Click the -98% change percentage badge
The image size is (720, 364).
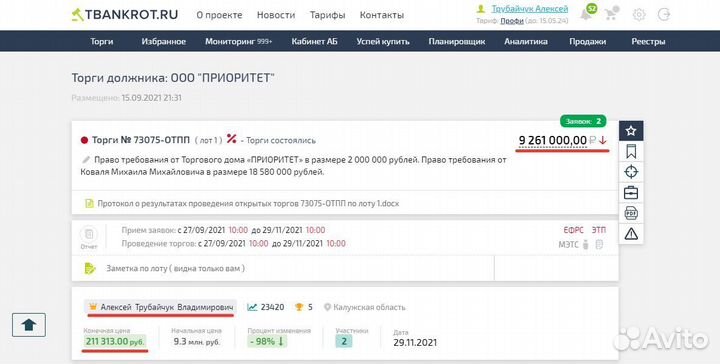pyautogui.click(x=267, y=342)
